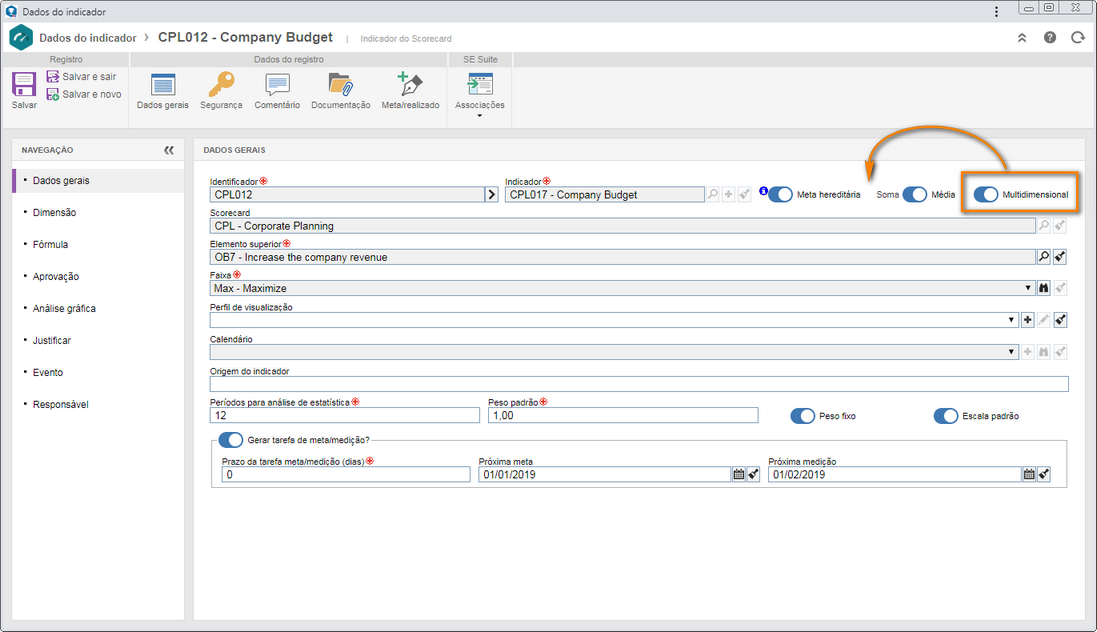Screen dimensions: 1097x632
Task: Click Salvar e sair
Action: click(81, 76)
